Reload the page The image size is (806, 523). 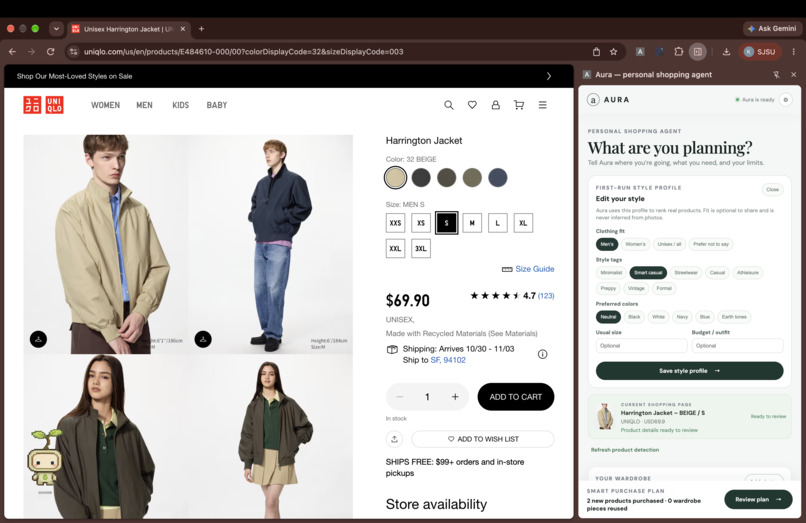coord(50,51)
